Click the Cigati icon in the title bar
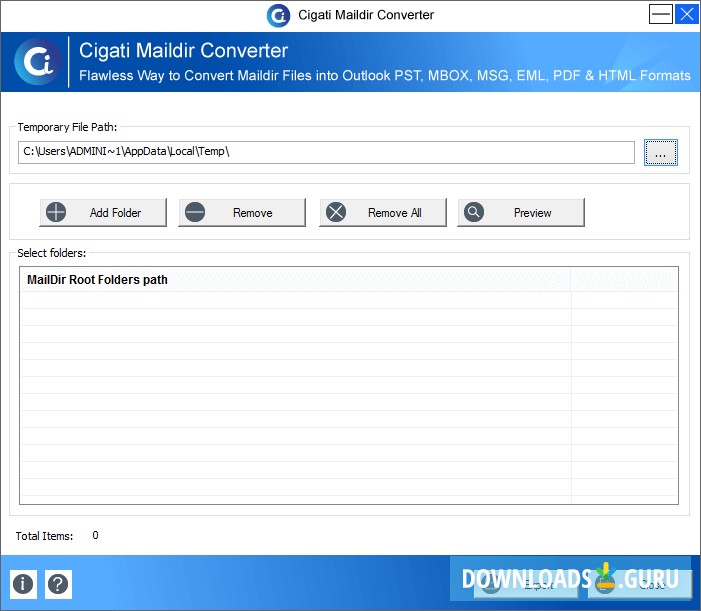Screen dimensions: 701x611 click(278, 15)
